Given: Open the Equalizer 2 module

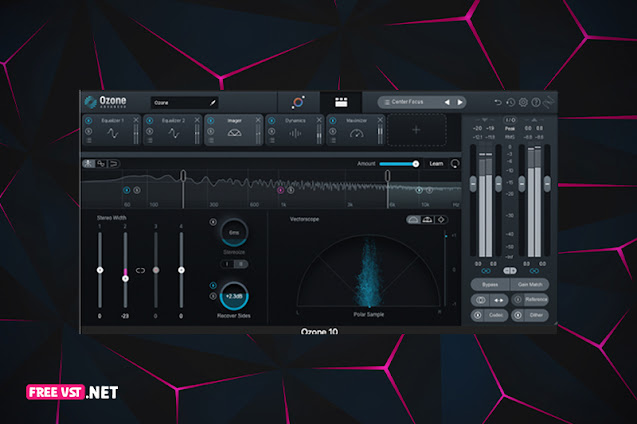Looking at the screenshot, I should coord(173,130).
